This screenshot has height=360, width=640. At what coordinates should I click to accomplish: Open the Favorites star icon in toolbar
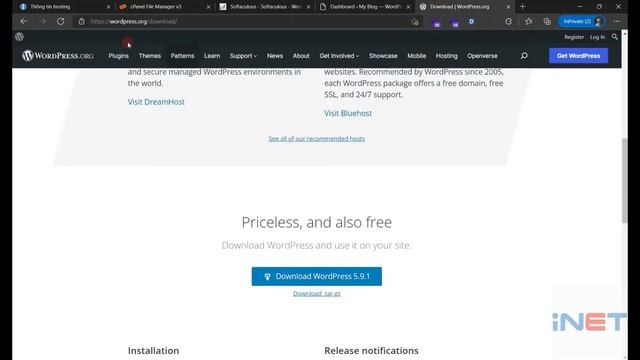(529, 21)
